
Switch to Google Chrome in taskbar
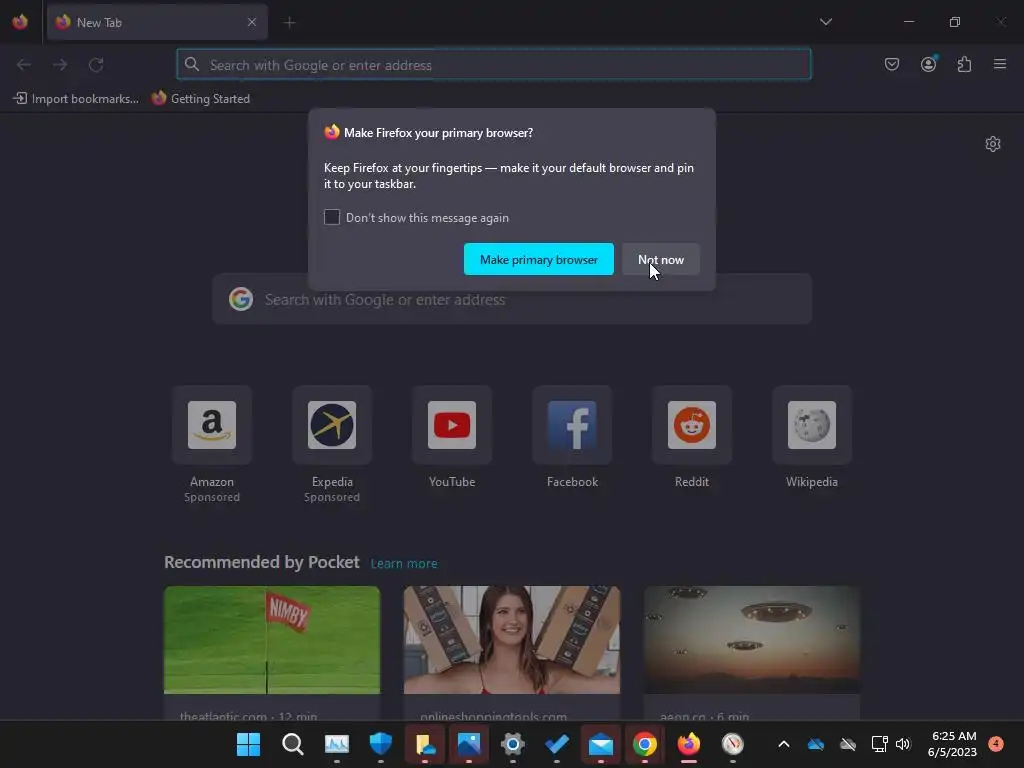[x=645, y=744]
